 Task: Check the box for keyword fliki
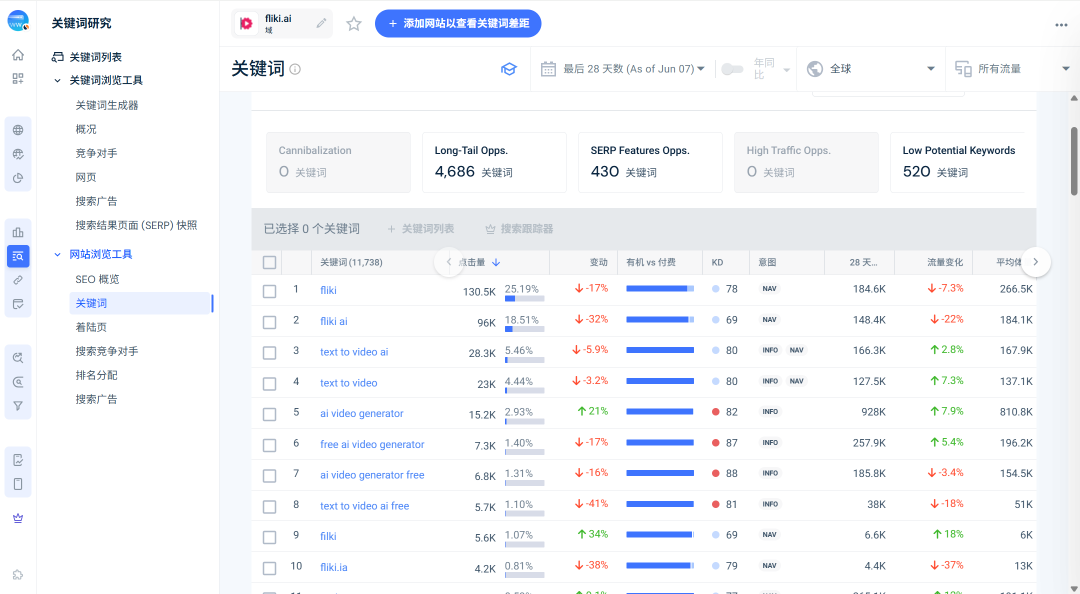pyautogui.click(x=269, y=291)
